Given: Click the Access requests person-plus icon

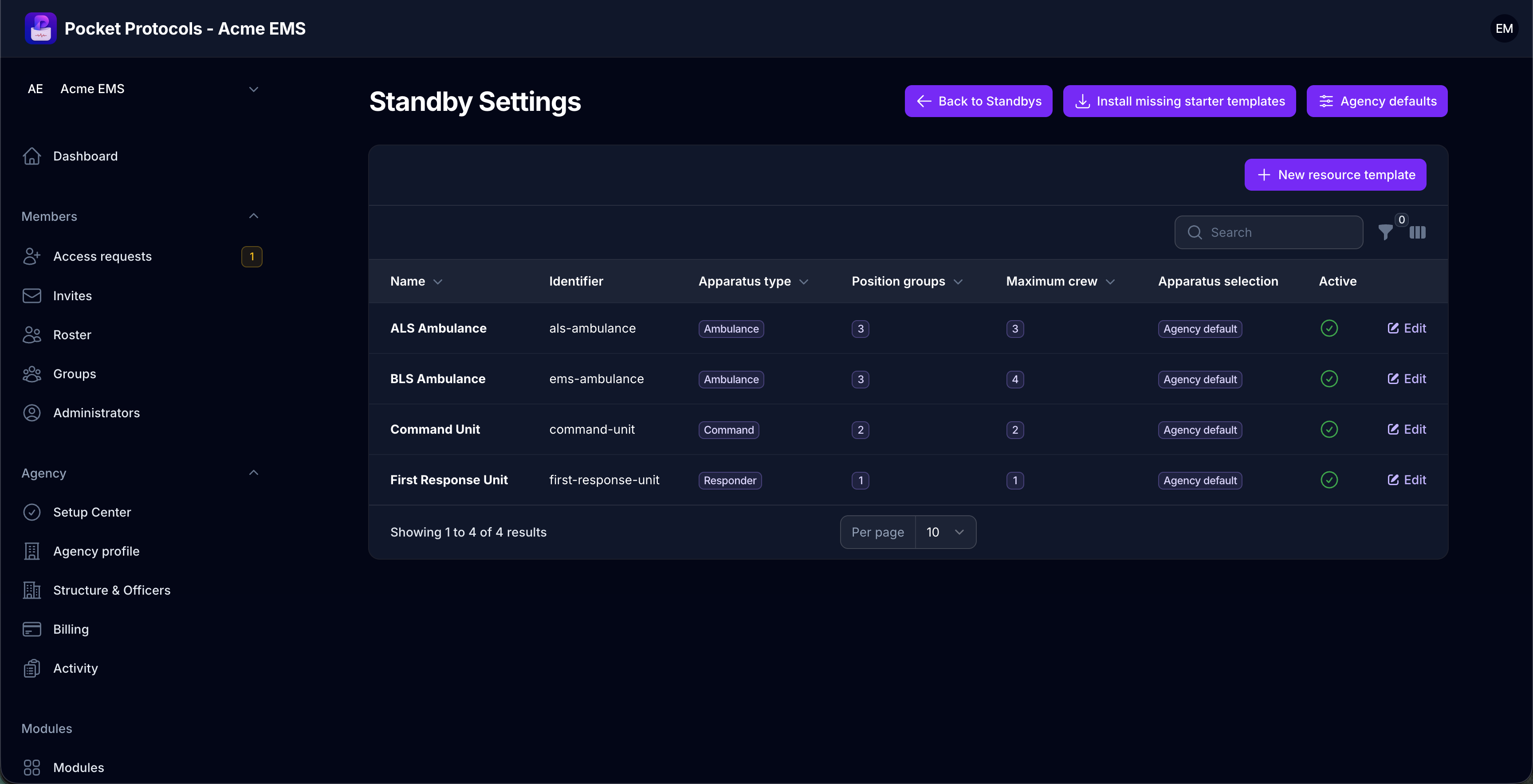Looking at the screenshot, I should coord(31,256).
